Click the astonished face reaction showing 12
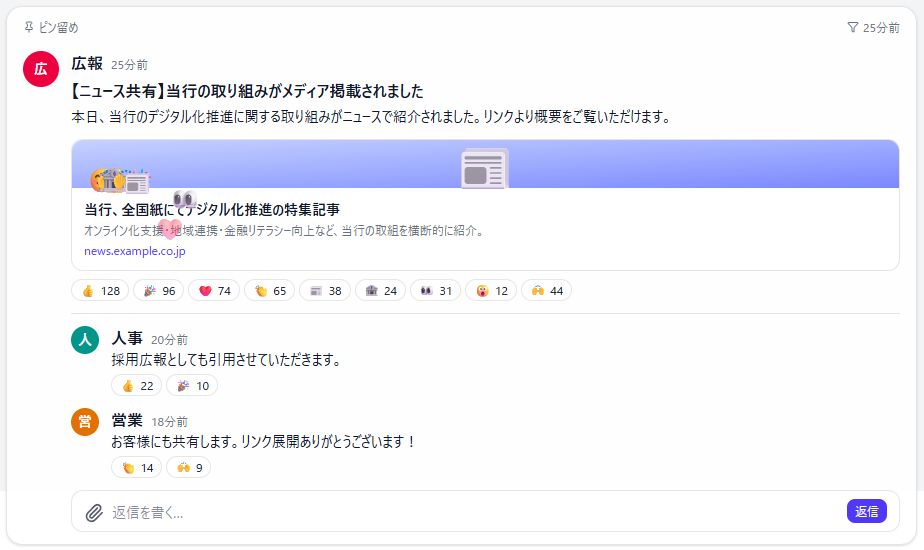The height and width of the screenshot is (550, 924). coord(491,291)
